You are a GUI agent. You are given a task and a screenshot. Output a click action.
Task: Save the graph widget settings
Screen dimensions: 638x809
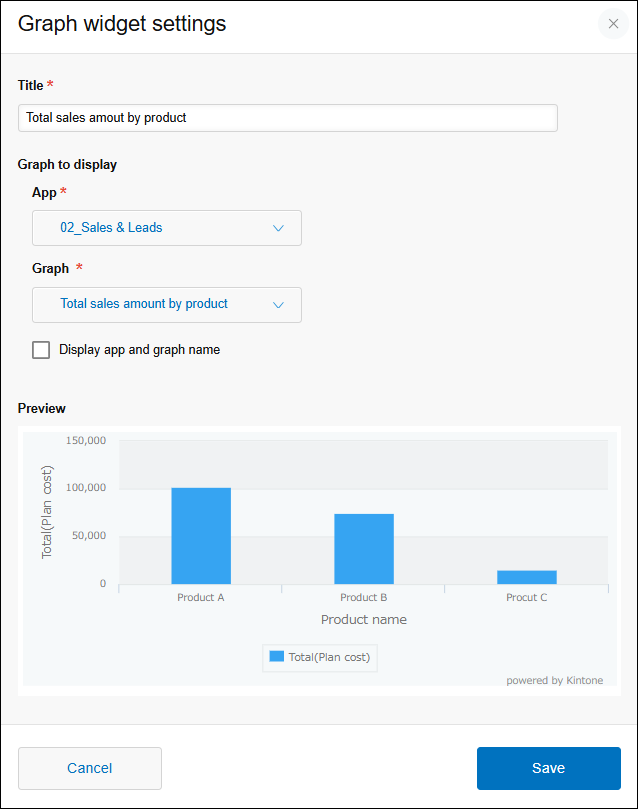(x=548, y=768)
